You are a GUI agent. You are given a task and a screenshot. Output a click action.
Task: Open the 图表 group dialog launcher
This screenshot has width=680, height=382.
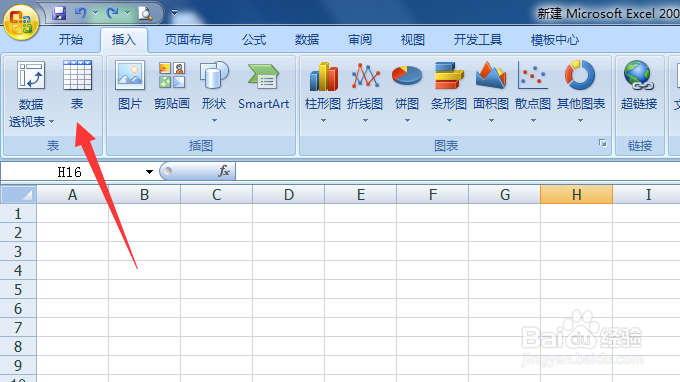click(602, 143)
